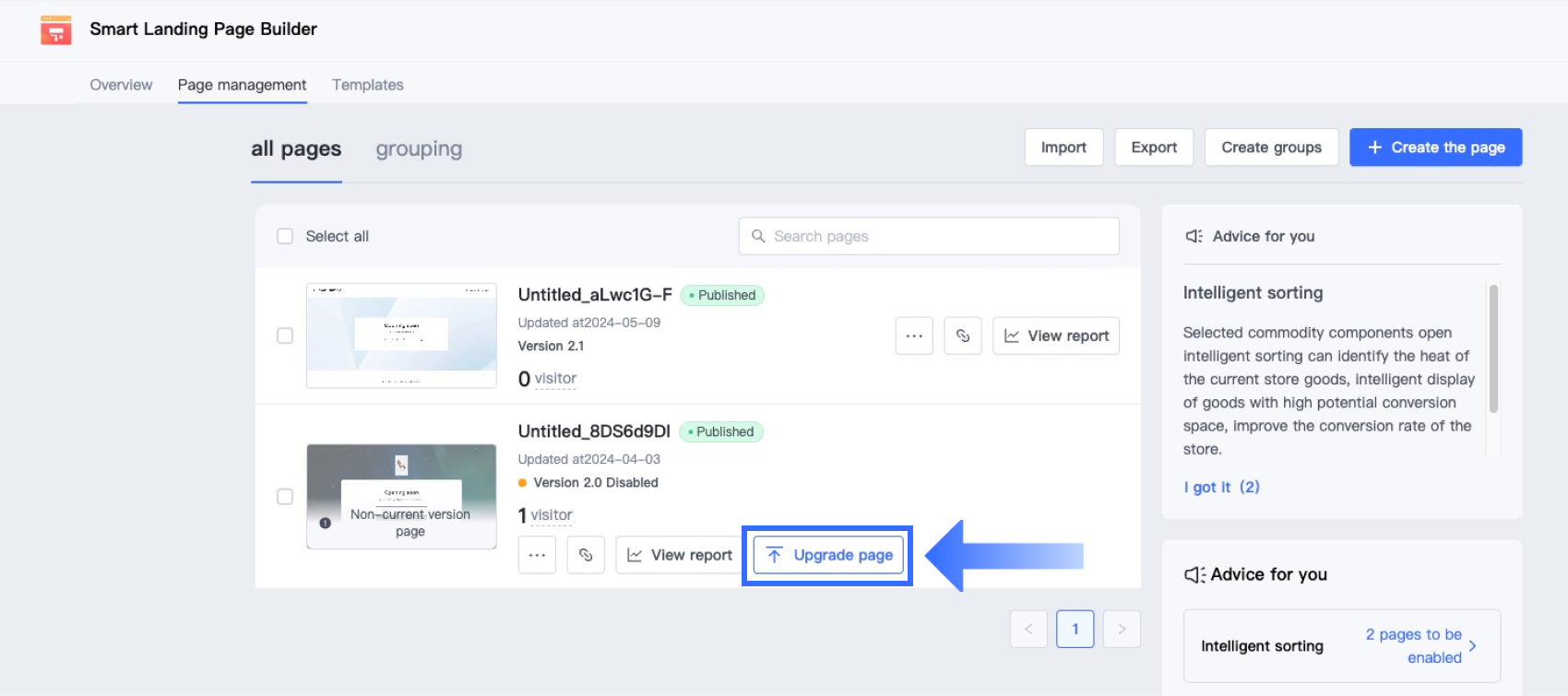The height and width of the screenshot is (696, 1568).
Task: Click the Version 2.0 Disabled status
Action: tap(588, 482)
